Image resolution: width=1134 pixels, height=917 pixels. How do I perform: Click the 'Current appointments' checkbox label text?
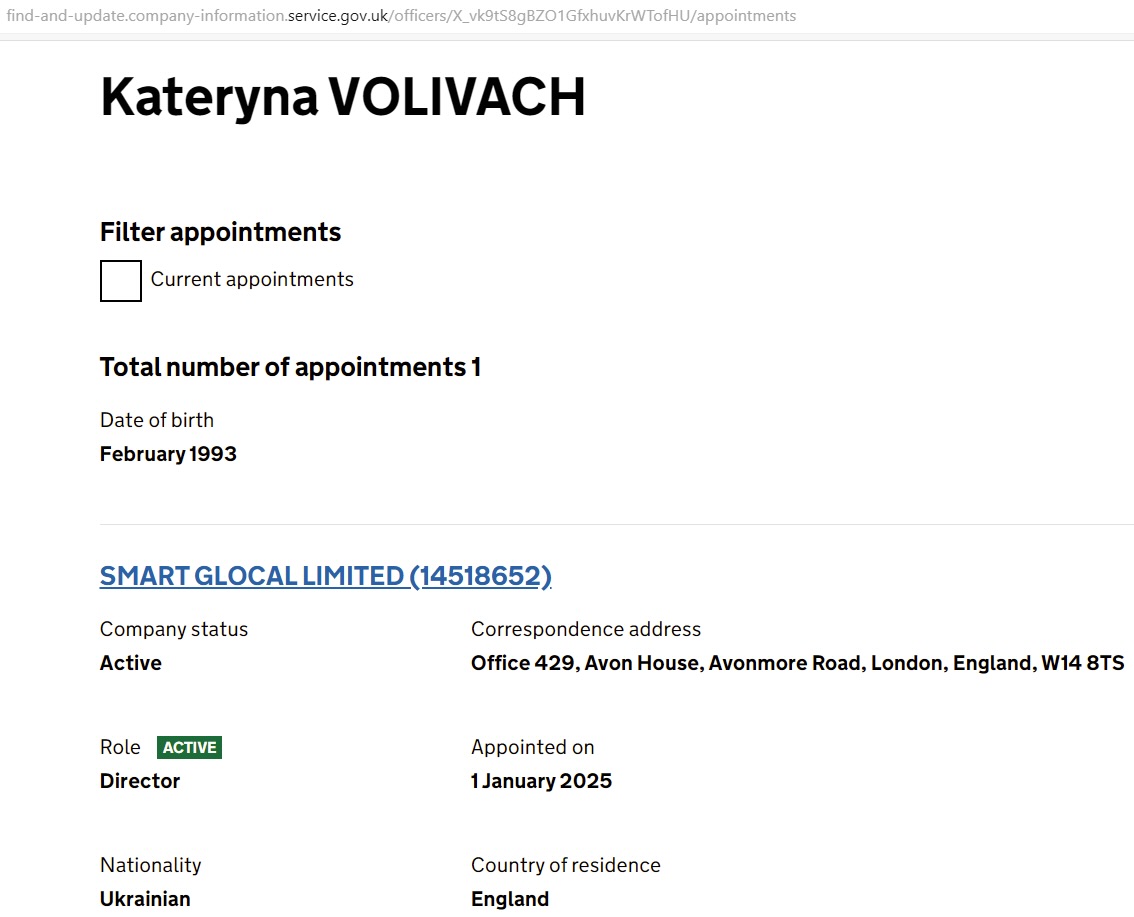(x=252, y=280)
